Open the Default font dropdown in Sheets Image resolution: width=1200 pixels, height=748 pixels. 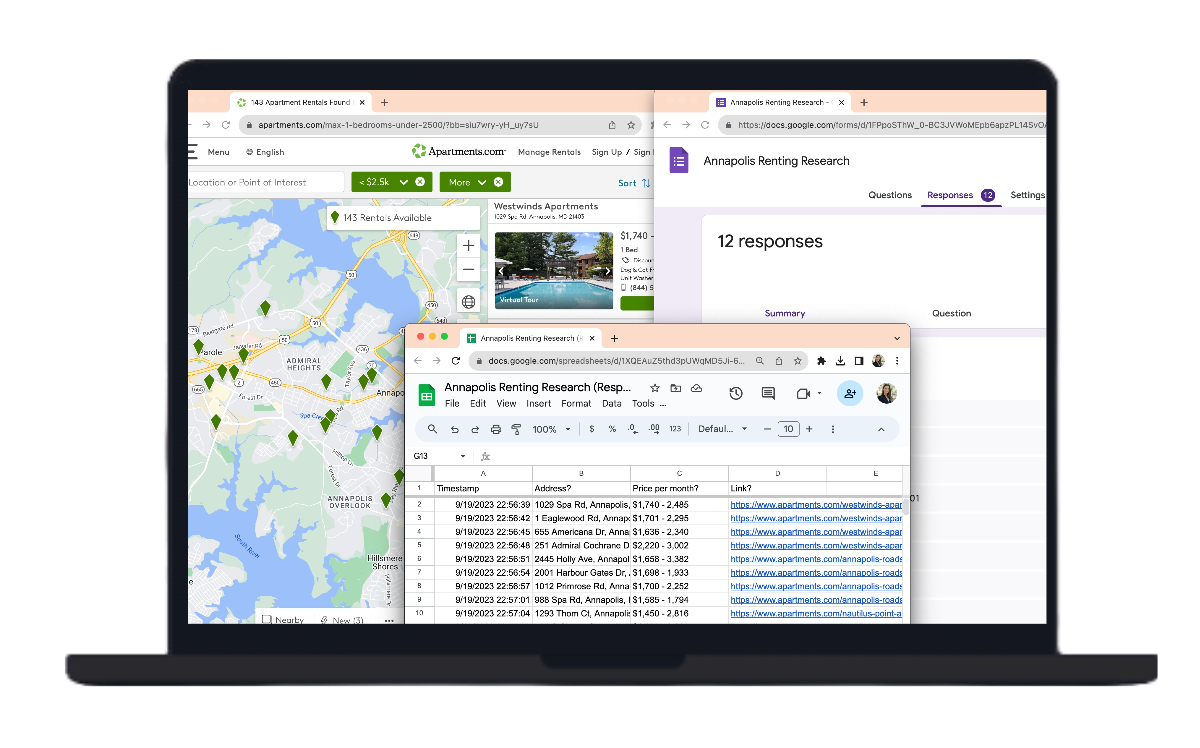722,429
